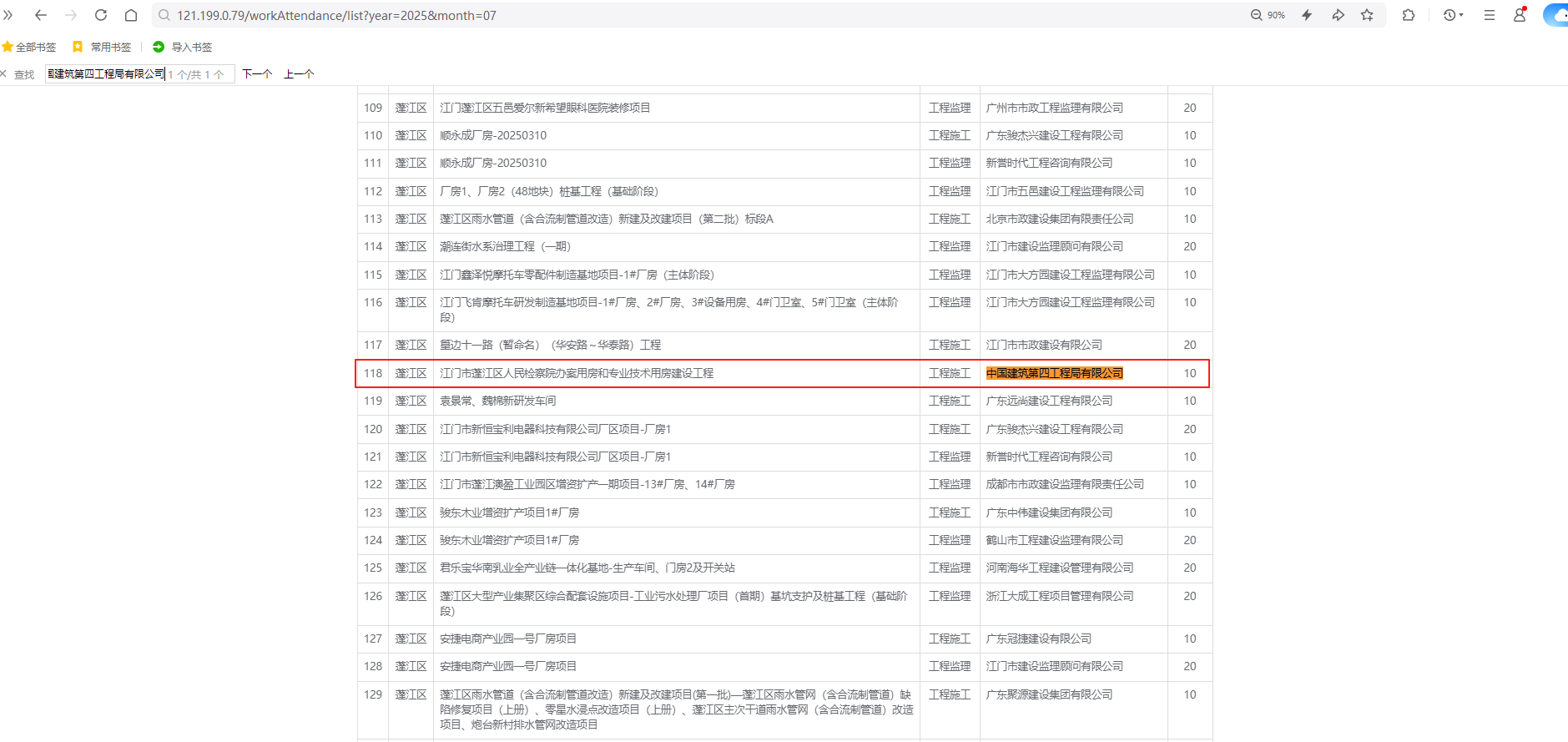This screenshot has width=1568, height=742.
Task: Click 潮连街水系治理工程（一期）
Action: [x=505, y=246]
